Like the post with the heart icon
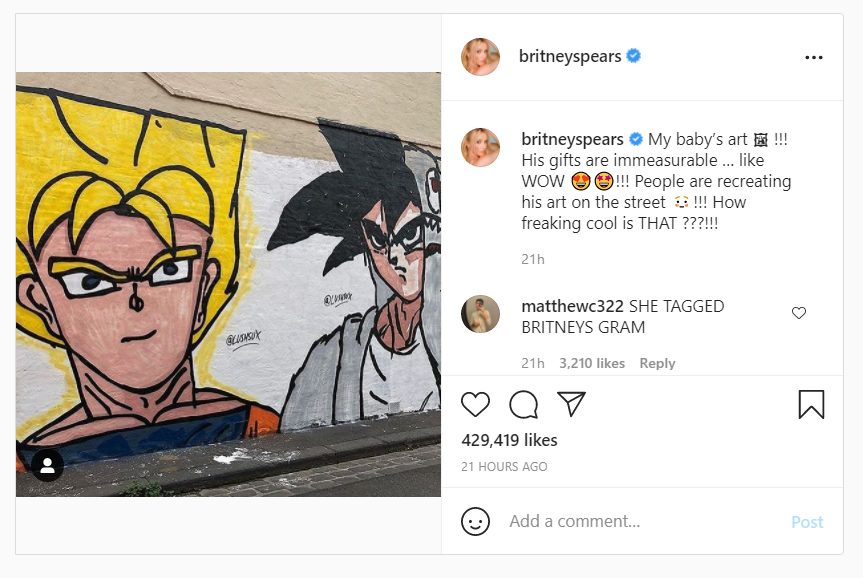863x578 pixels. coord(476,404)
